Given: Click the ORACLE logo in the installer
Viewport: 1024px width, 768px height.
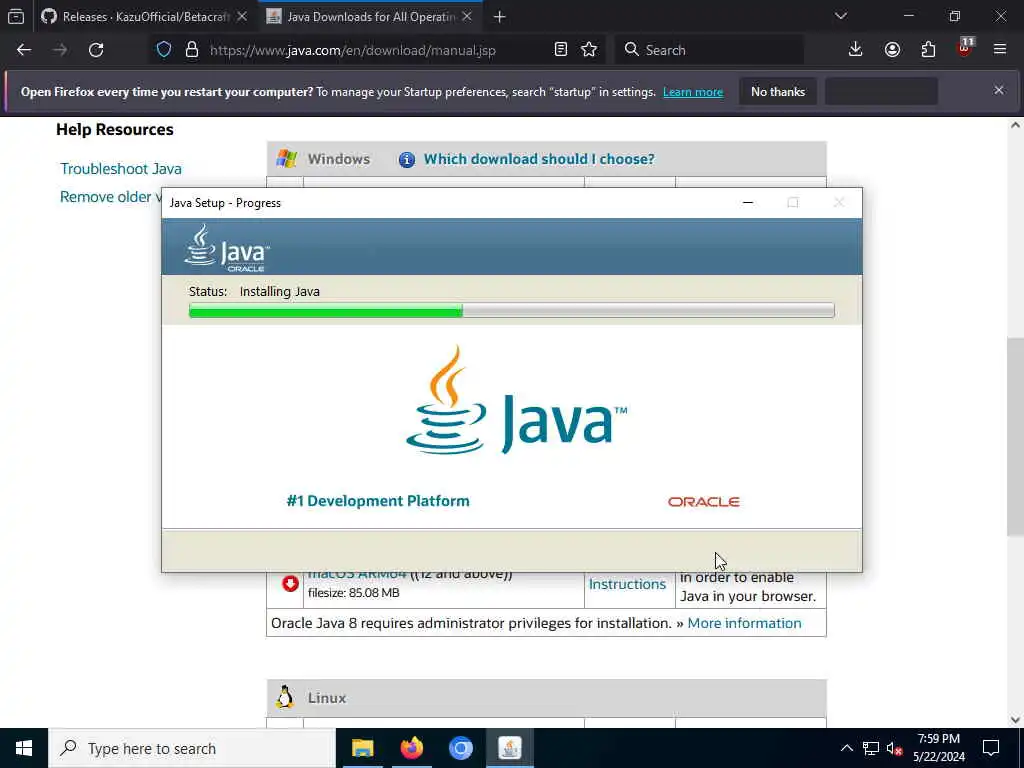Looking at the screenshot, I should point(703,502).
